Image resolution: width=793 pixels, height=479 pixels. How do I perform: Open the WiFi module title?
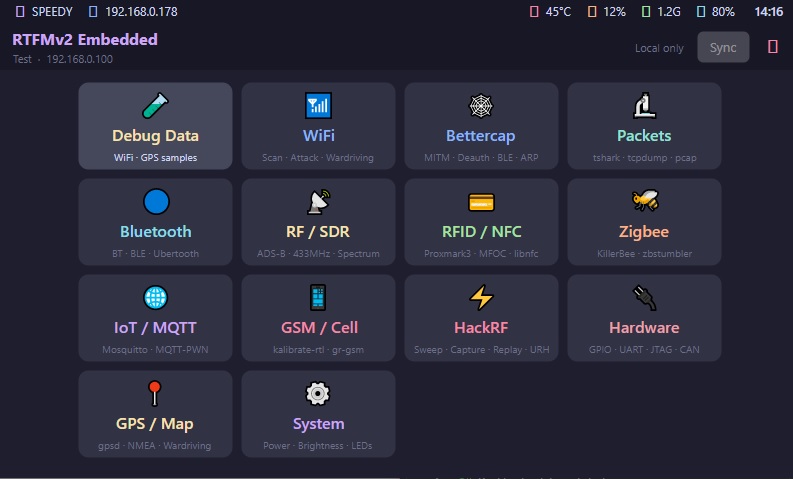tap(319, 136)
